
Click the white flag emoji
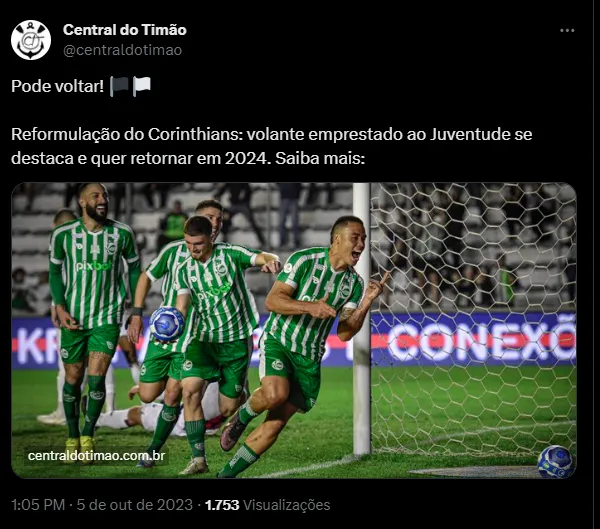142,86
